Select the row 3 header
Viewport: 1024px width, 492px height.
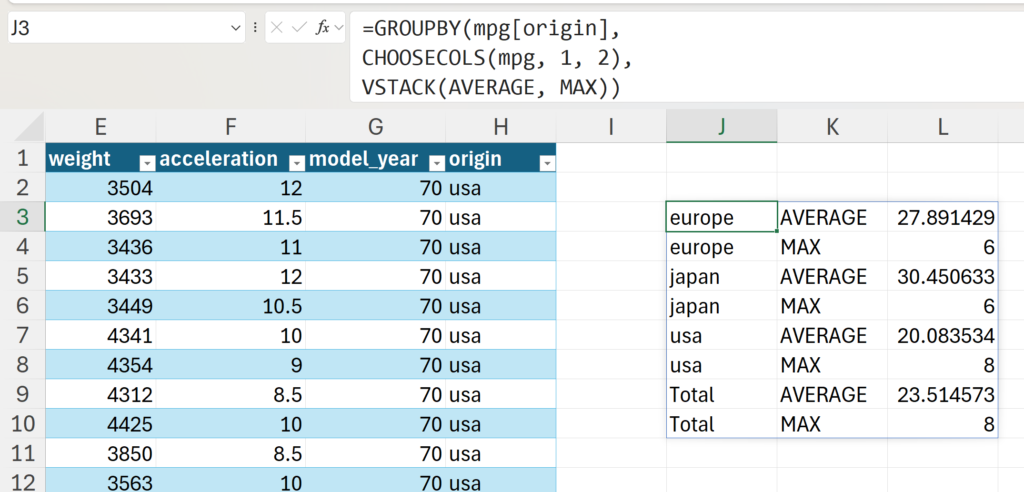point(22,217)
